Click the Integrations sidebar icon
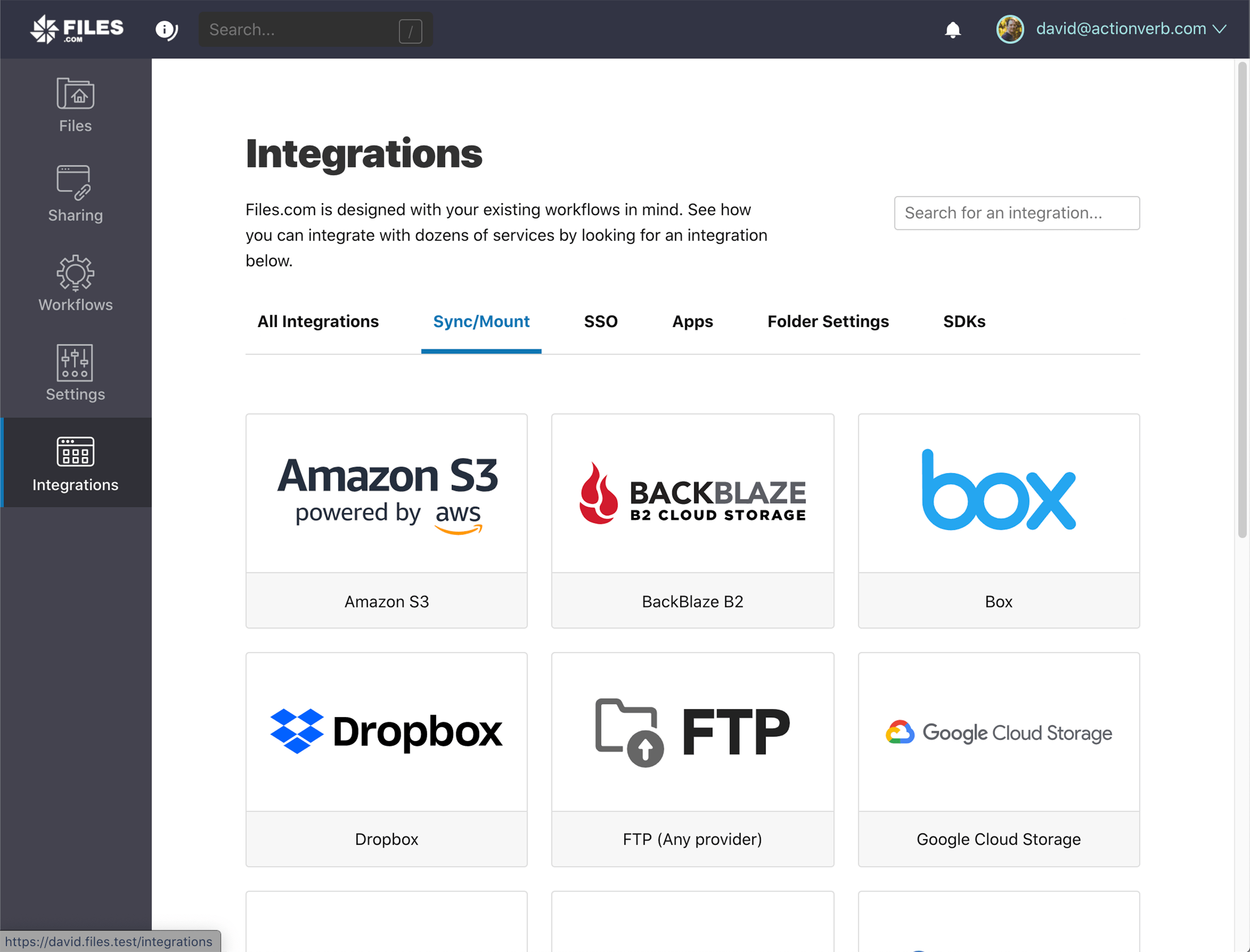The height and width of the screenshot is (952, 1250). click(x=76, y=463)
